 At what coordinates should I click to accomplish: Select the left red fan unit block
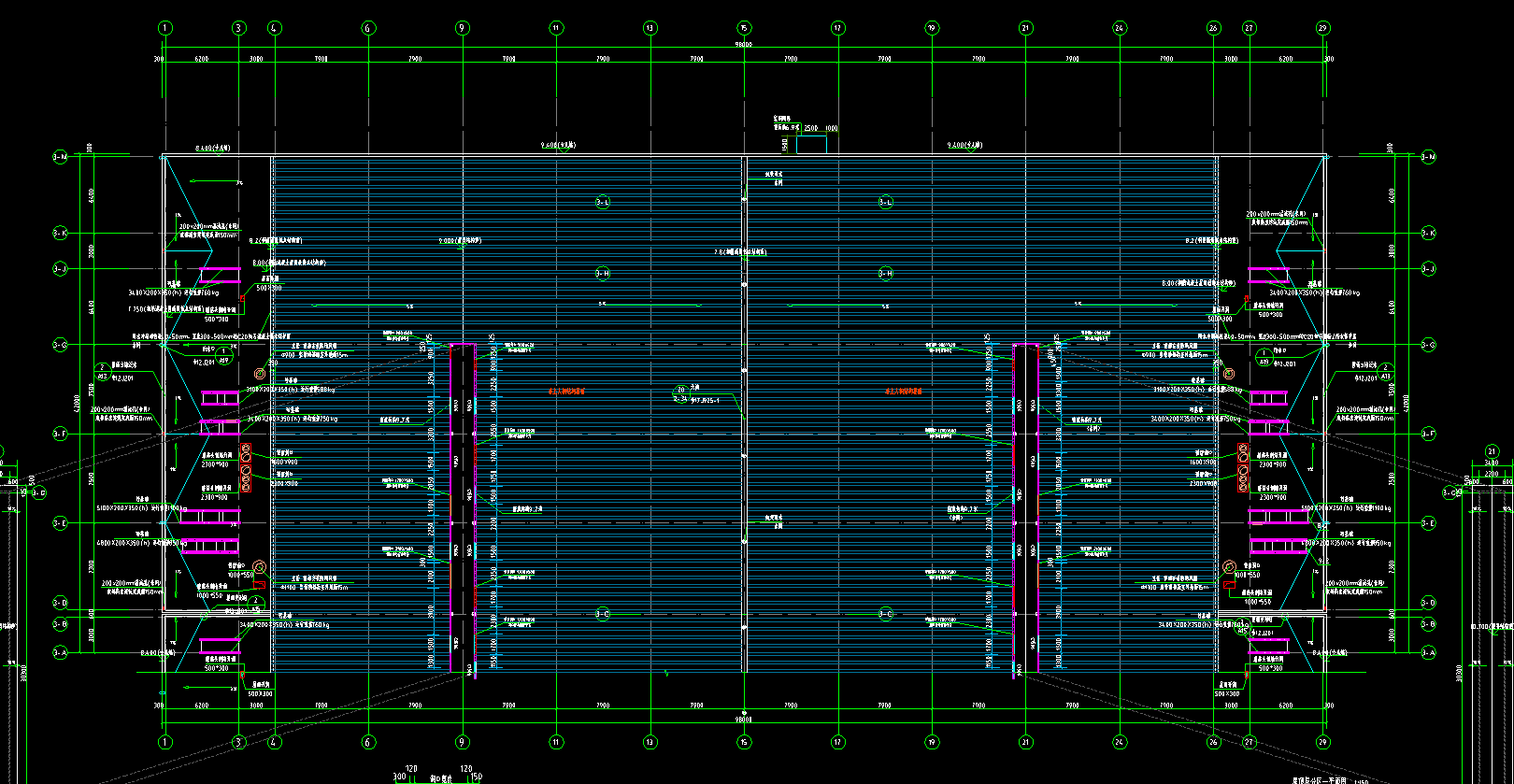click(x=246, y=467)
